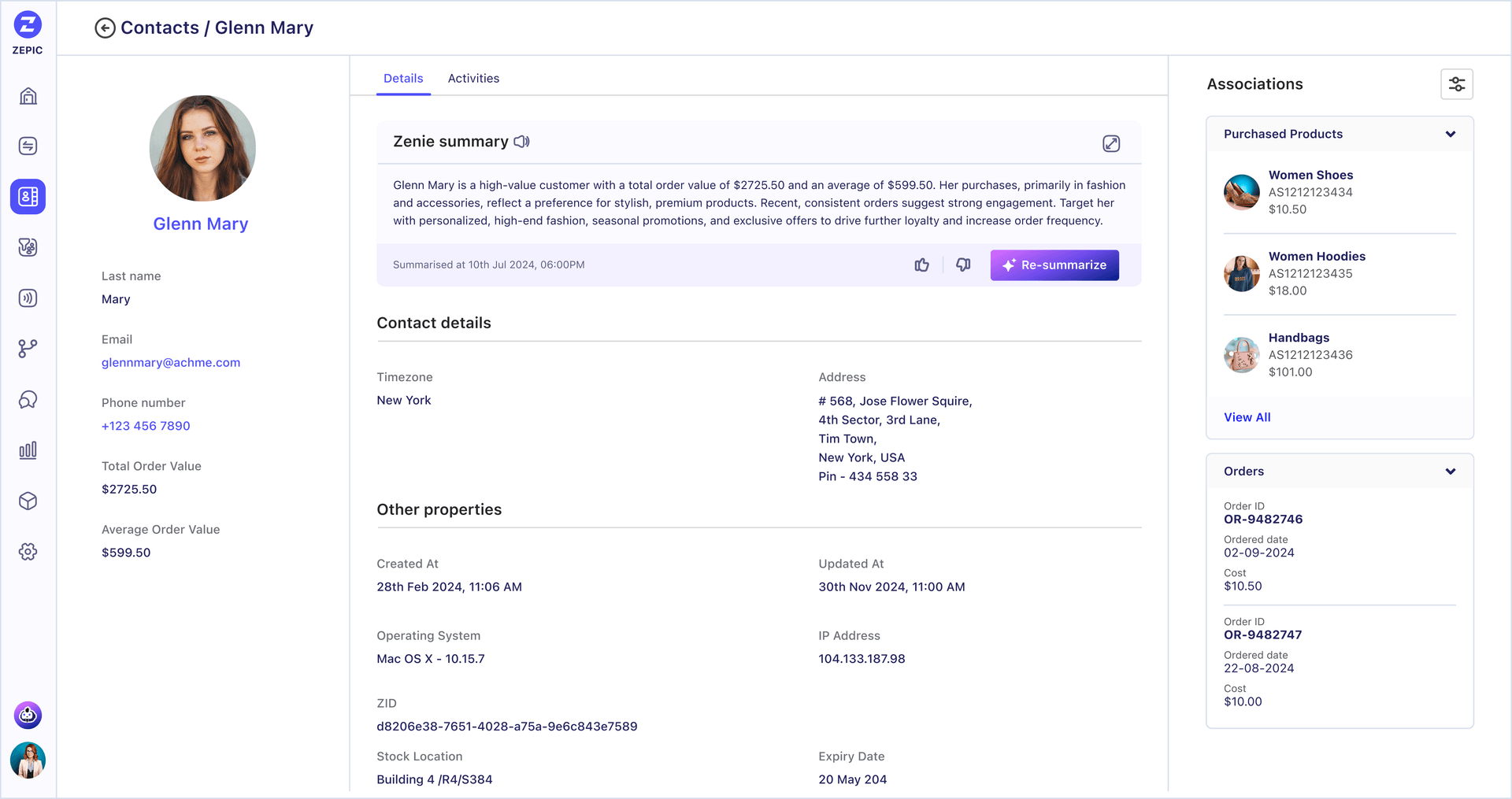Click the Women Shoes product thumbnail
This screenshot has width=1512, height=799.
(x=1241, y=193)
